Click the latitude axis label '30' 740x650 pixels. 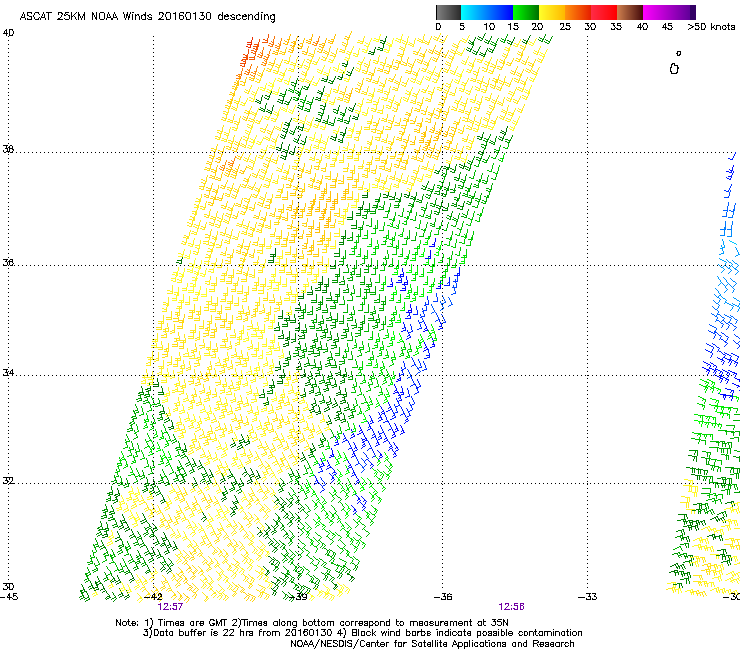(x=8, y=587)
